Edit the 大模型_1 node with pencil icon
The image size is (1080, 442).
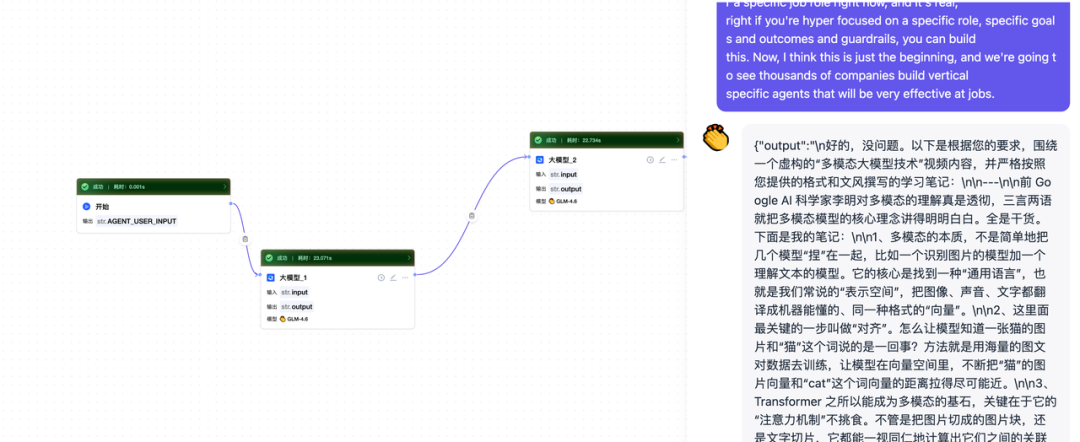[x=393, y=277]
